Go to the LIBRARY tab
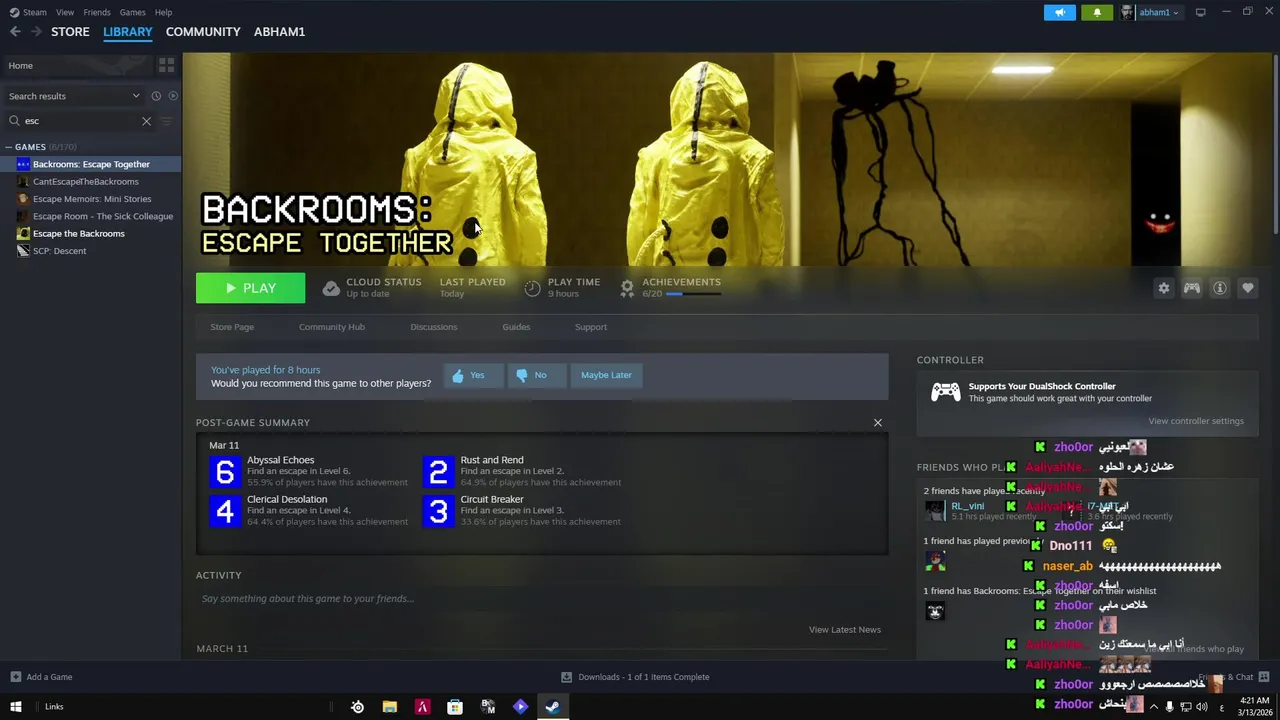The height and width of the screenshot is (720, 1280). pyautogui.click(x=128, y=32)
